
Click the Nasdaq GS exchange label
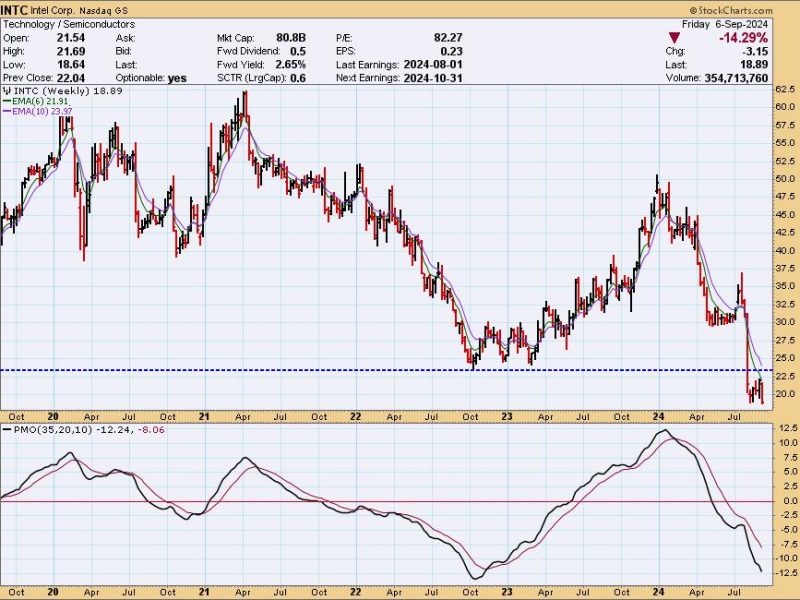click(x=104, y=10)
